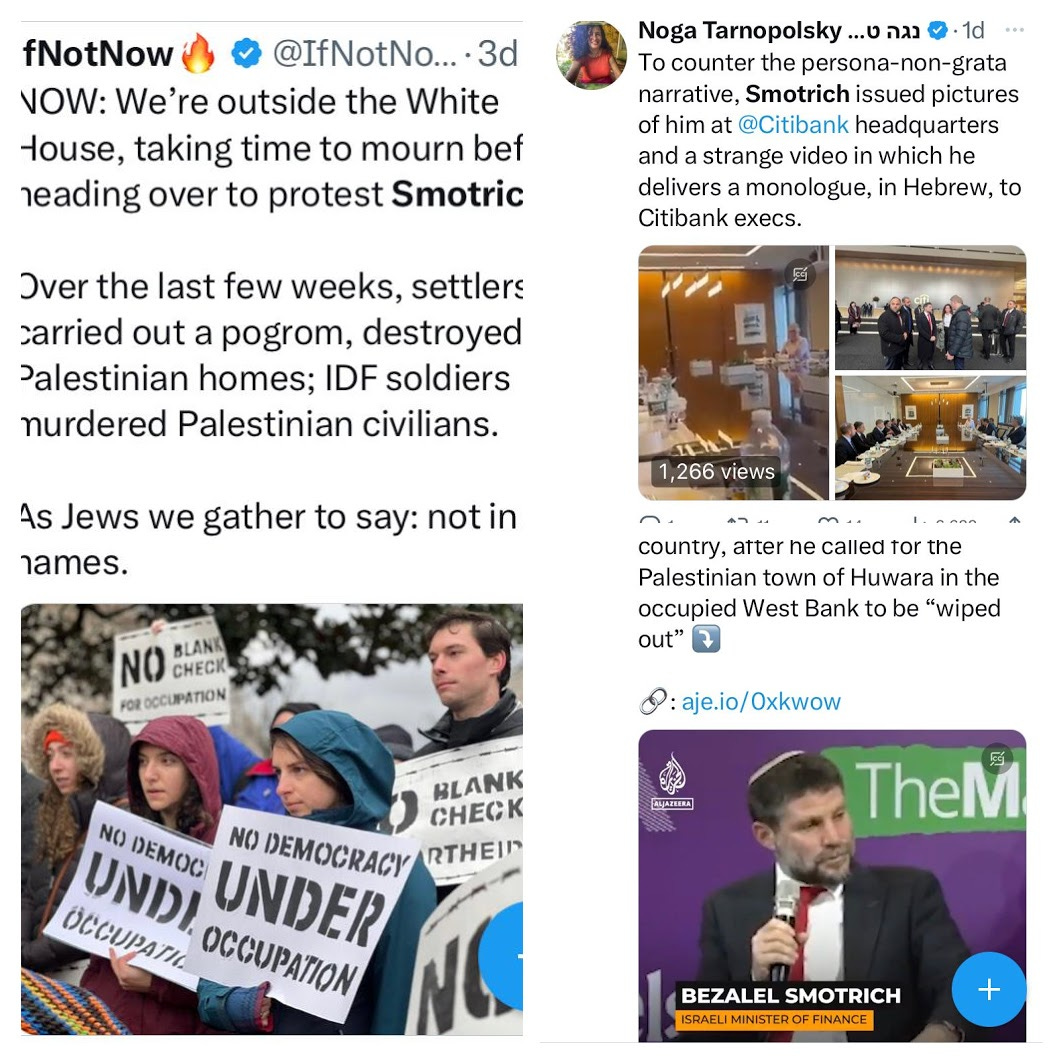Open the @IfNotNo... handle

tap(365, 54)
